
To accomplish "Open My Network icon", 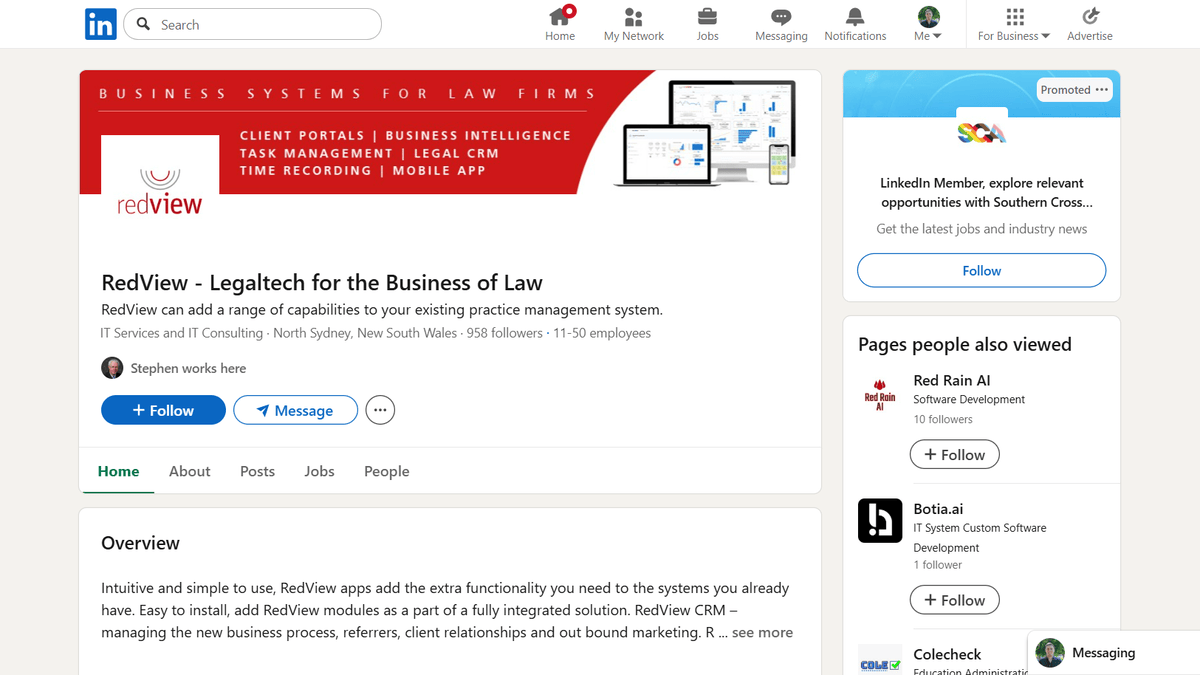I will pos(633,17).
